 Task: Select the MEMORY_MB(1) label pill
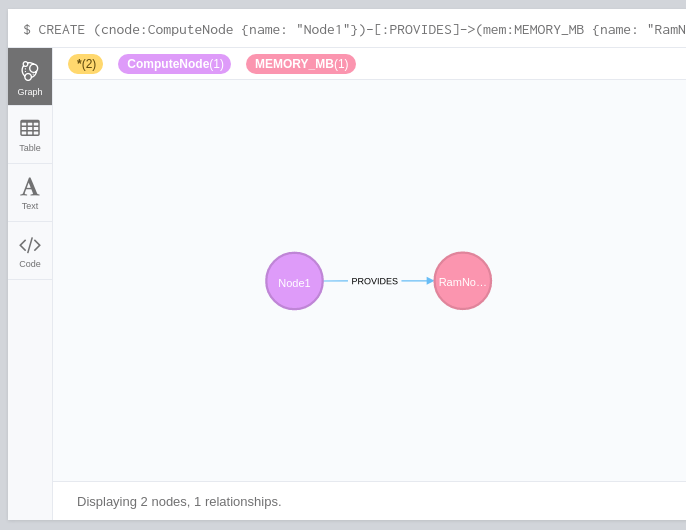pyautogui.click(x=301, y=64)
